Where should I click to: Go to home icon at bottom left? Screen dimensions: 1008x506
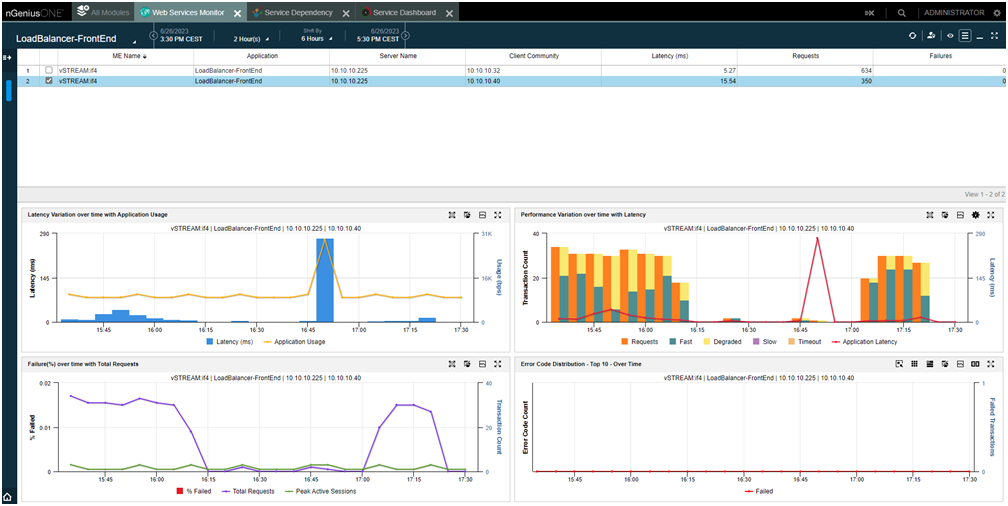[x=8, y=497]
